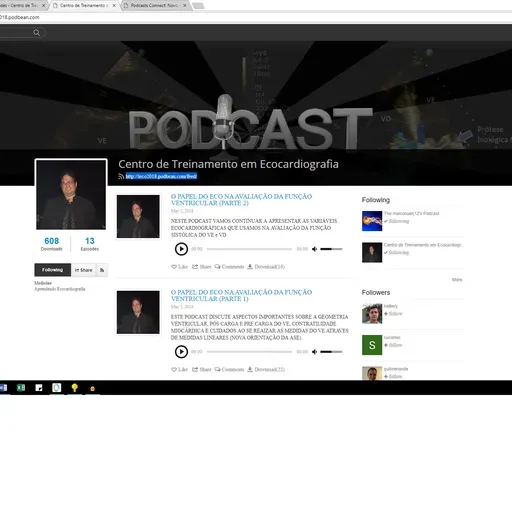Screen dimensions: 512x512
Task: Click the RSS feed icon beside the feed URL
Action: coord(121,176)
